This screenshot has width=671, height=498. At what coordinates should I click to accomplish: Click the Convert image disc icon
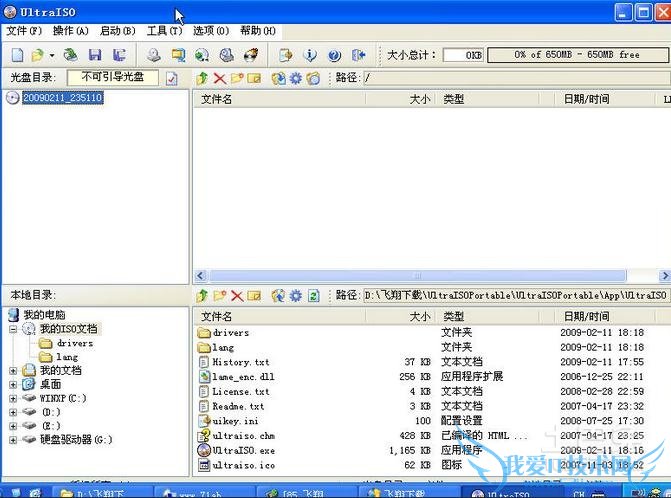(x=202, y=55)
